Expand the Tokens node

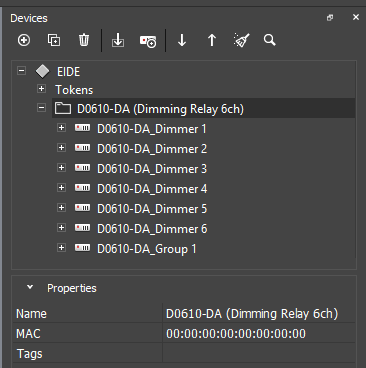click(41, 89)
